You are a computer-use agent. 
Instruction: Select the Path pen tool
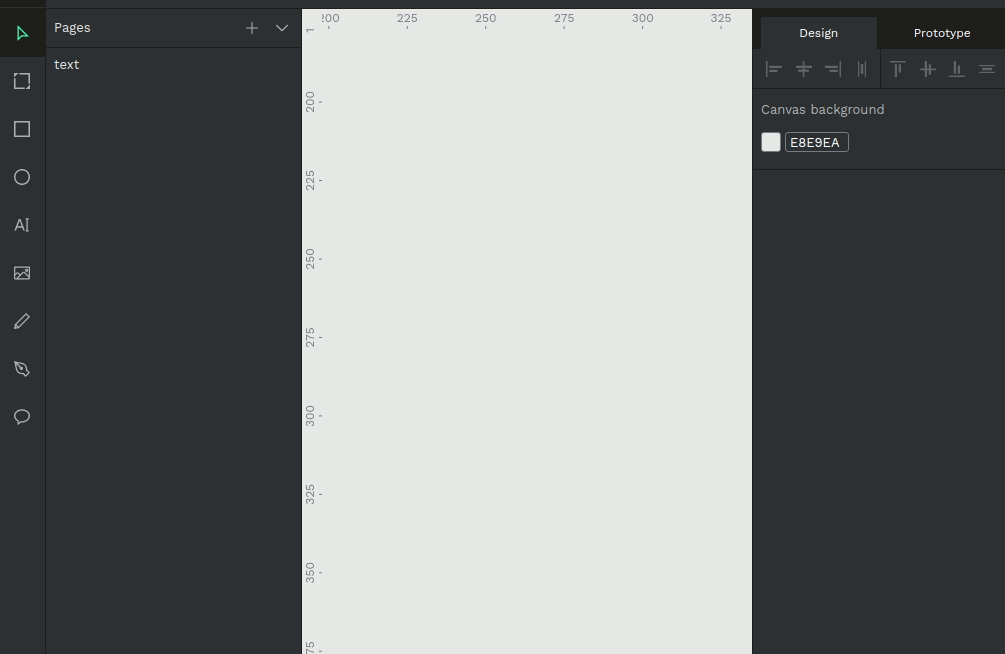click(x=22, y=369)
